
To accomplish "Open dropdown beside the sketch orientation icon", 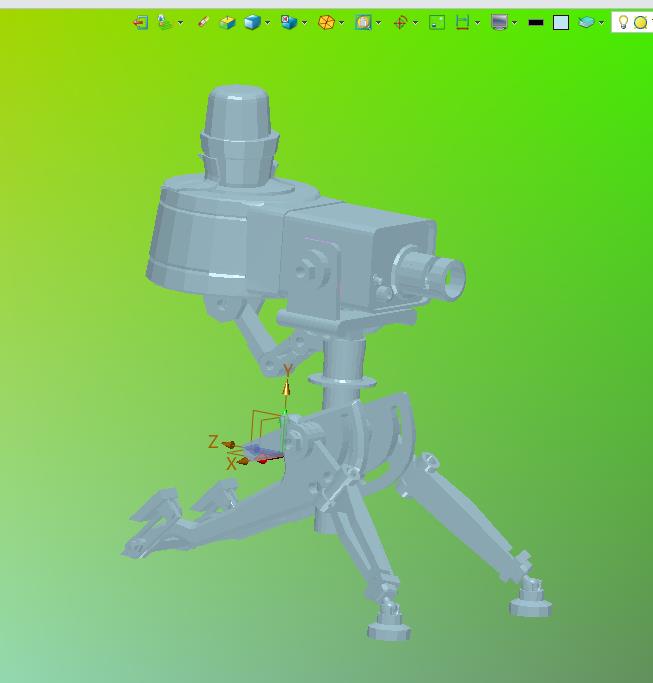I will (x=180, y=22).
